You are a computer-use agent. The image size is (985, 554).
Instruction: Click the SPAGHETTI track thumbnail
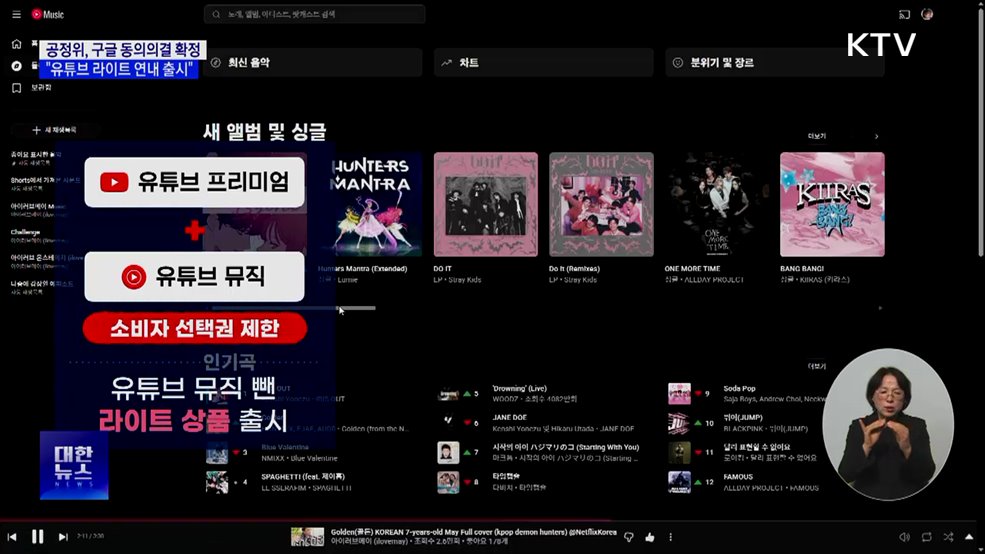217,482
